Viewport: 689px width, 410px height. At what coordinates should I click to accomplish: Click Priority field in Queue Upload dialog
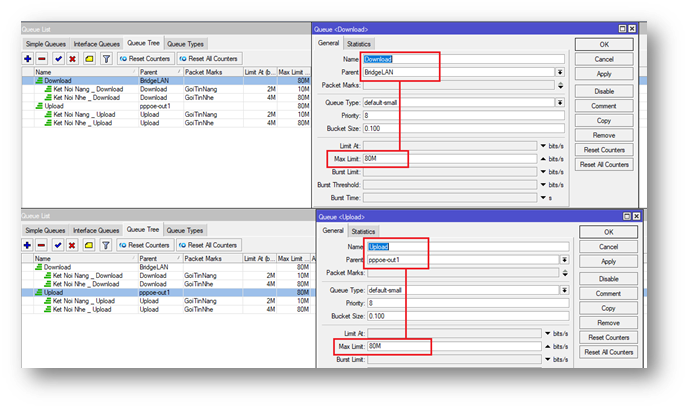[x=468, y=303]
